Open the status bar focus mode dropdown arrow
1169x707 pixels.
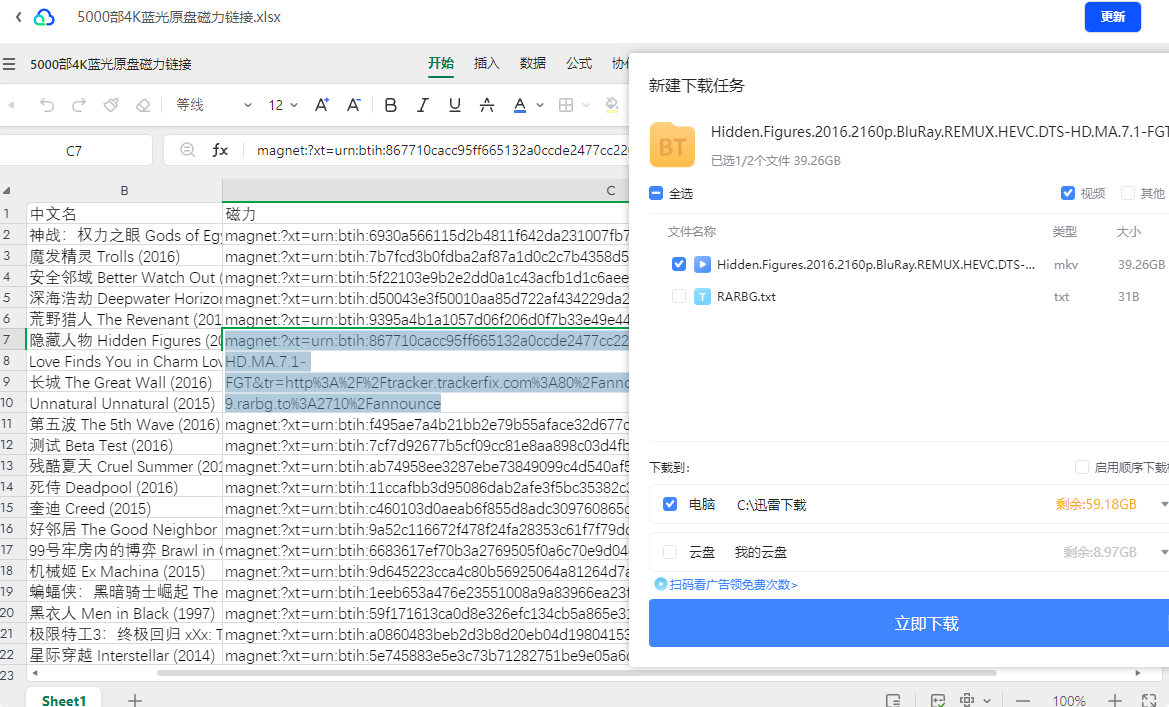pos(987,701)
